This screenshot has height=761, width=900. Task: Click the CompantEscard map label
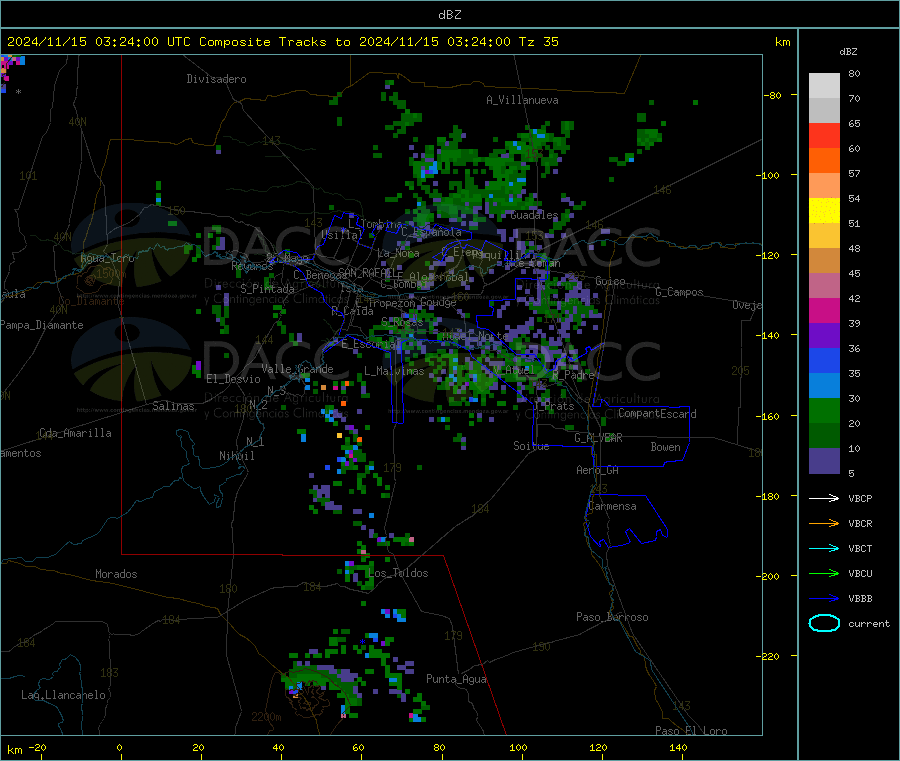[x=657, y=414]
